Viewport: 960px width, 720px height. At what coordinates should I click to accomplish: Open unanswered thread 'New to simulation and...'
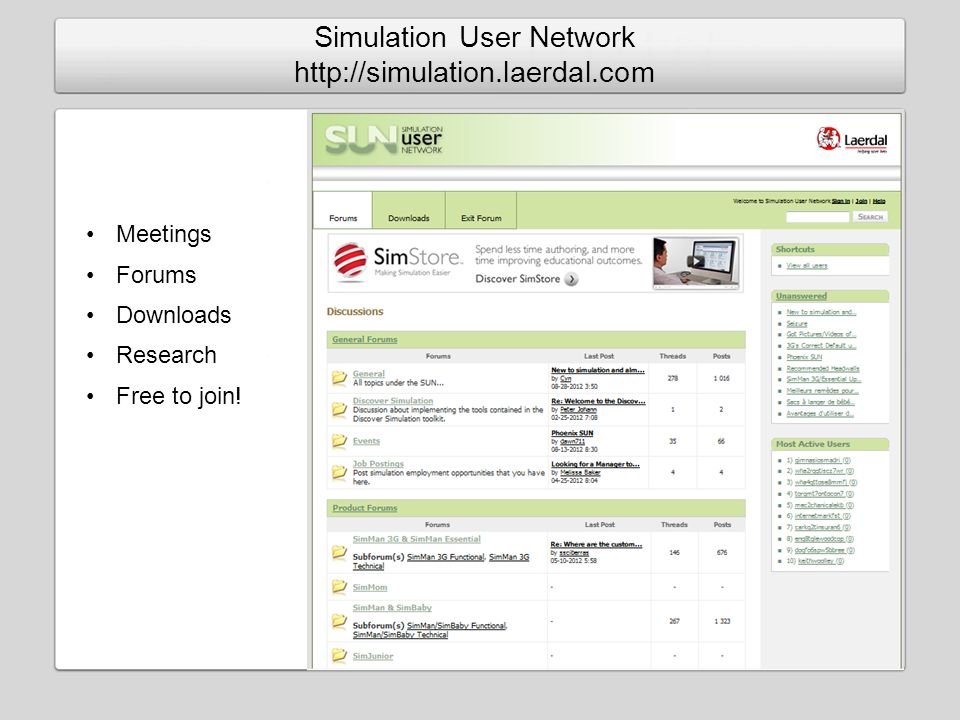tap(821, 312)
